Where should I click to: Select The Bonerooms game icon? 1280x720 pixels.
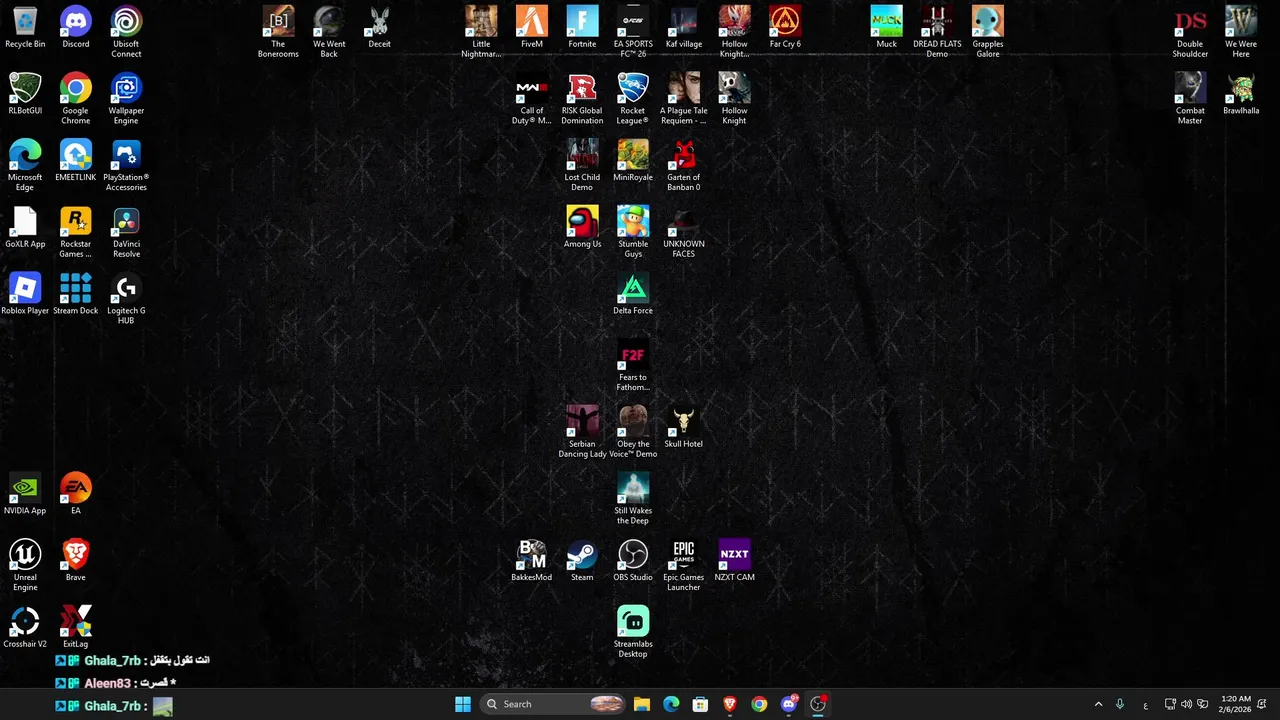(x=278, y=32)
